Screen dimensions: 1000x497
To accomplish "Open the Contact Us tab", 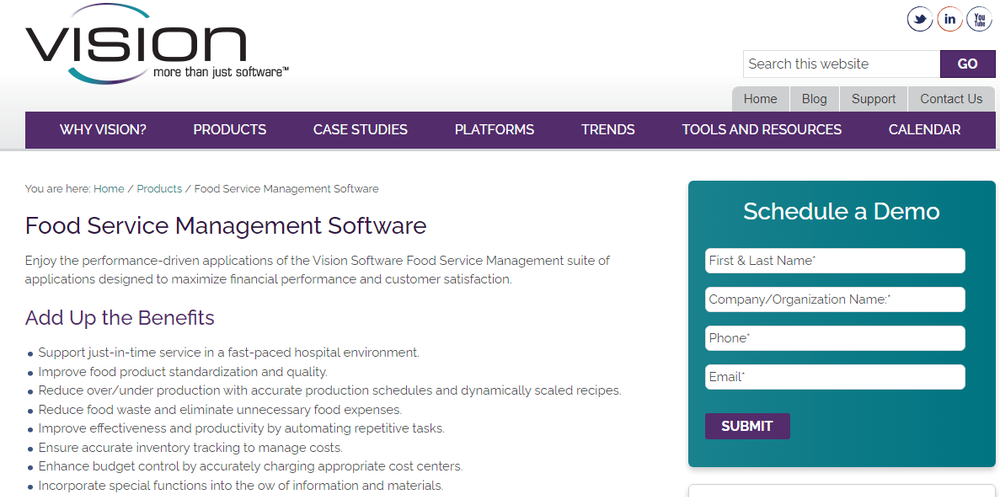I will 951,99.
